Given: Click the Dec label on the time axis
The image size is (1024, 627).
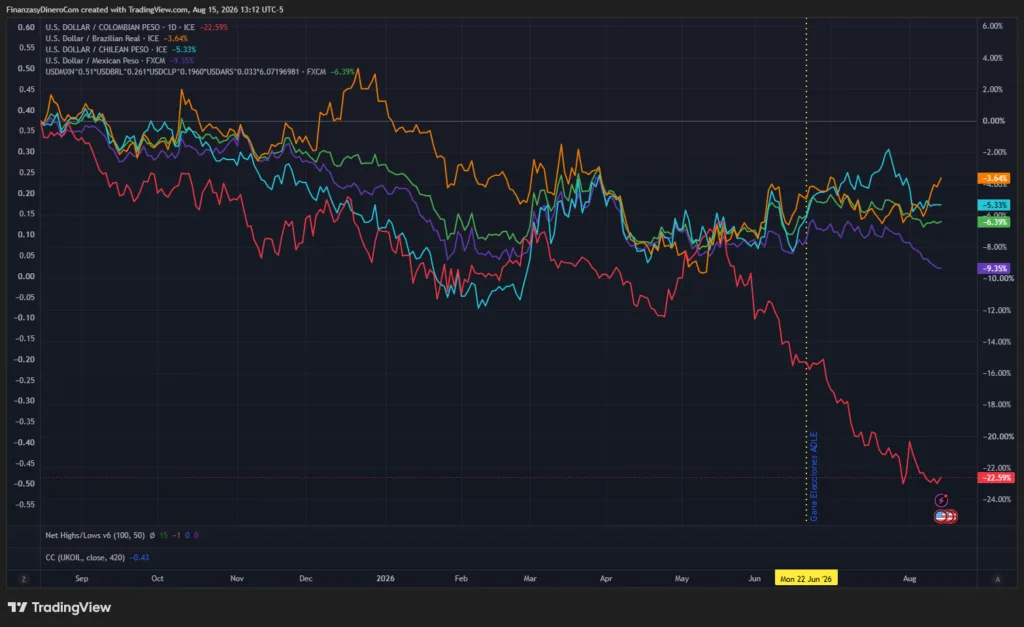Looking at the screenshot, I should (x=306, y=579).
